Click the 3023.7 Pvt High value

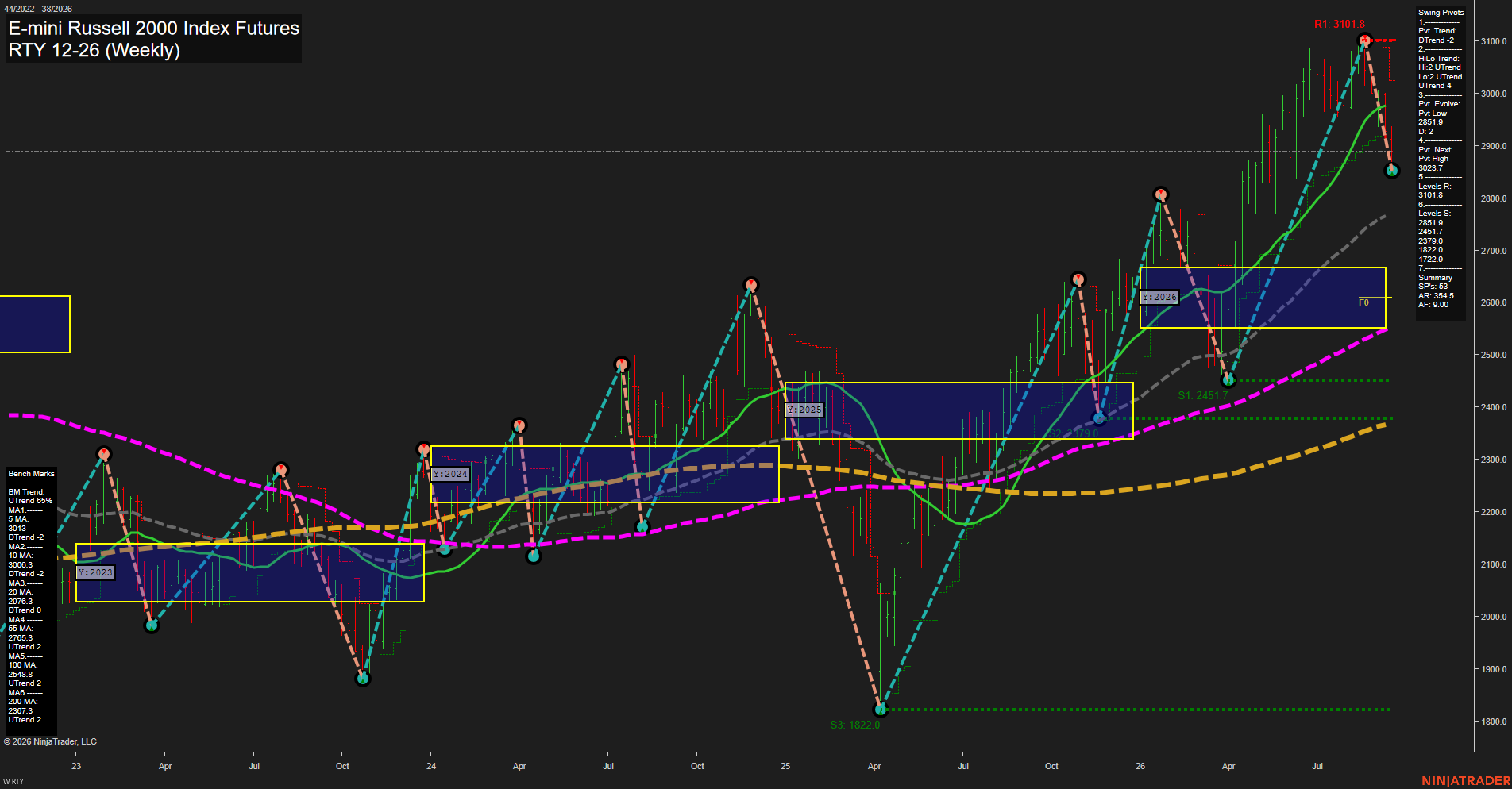click(x=1430, y=168)
